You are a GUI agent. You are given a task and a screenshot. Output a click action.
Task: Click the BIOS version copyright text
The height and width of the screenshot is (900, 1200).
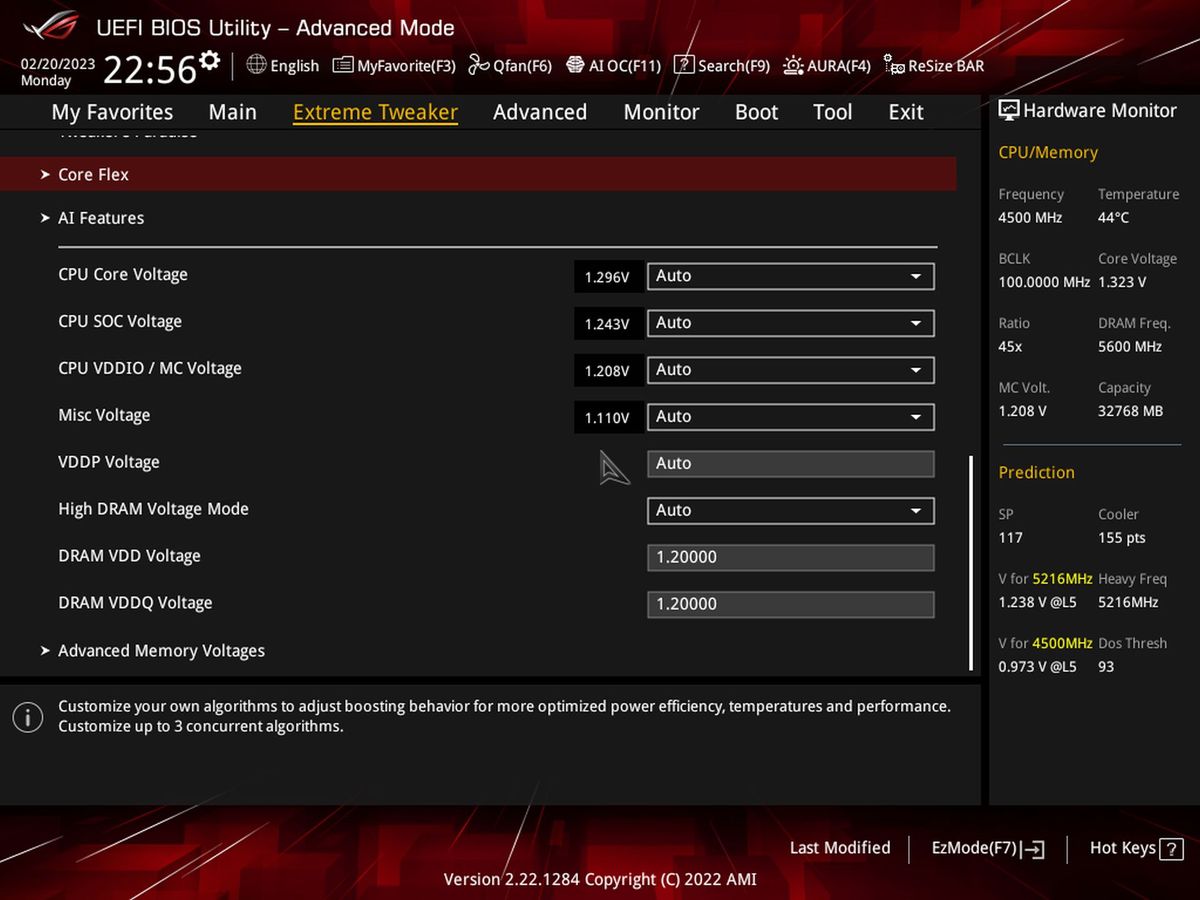tap(600, 880)
